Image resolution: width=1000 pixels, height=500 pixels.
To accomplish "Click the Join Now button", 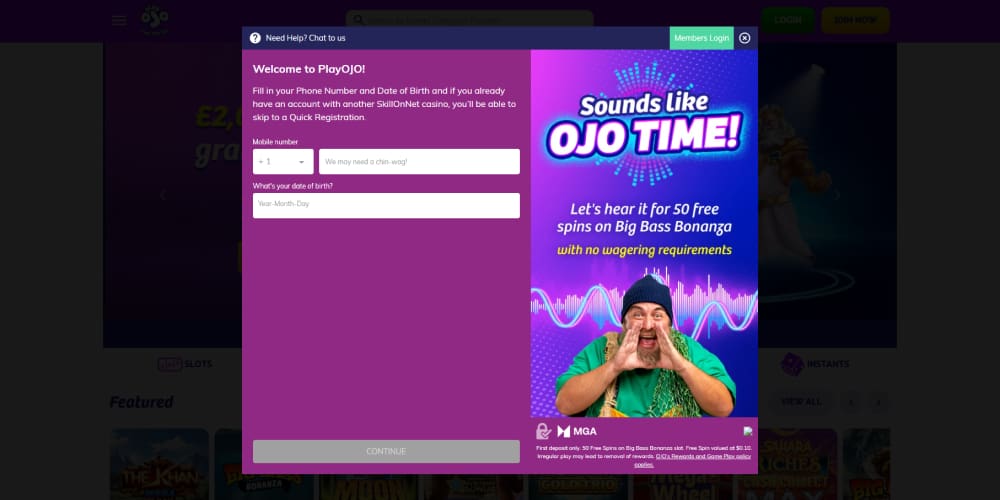I will [854, 20].
